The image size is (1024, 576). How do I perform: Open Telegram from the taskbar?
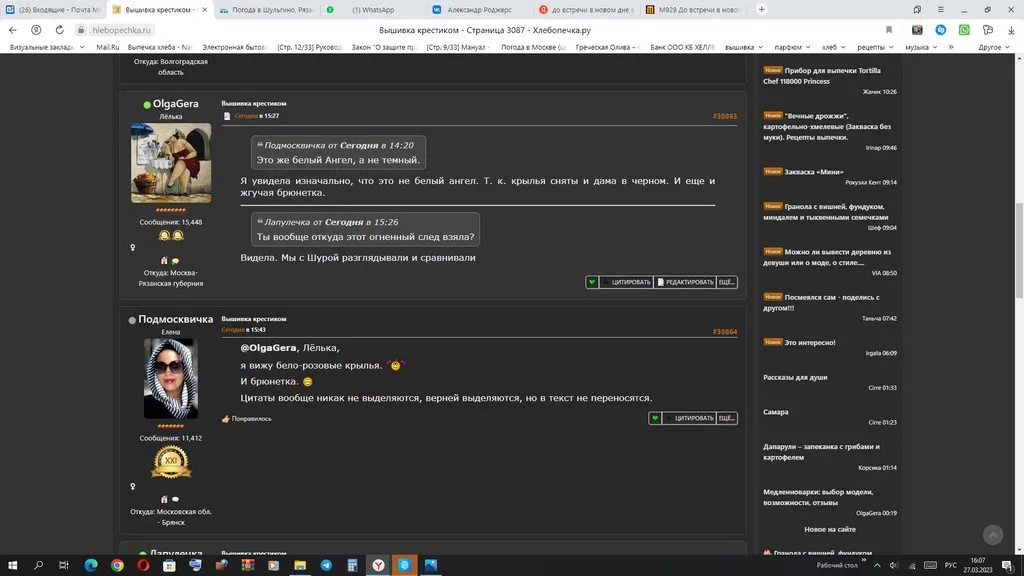click(326, 565)
